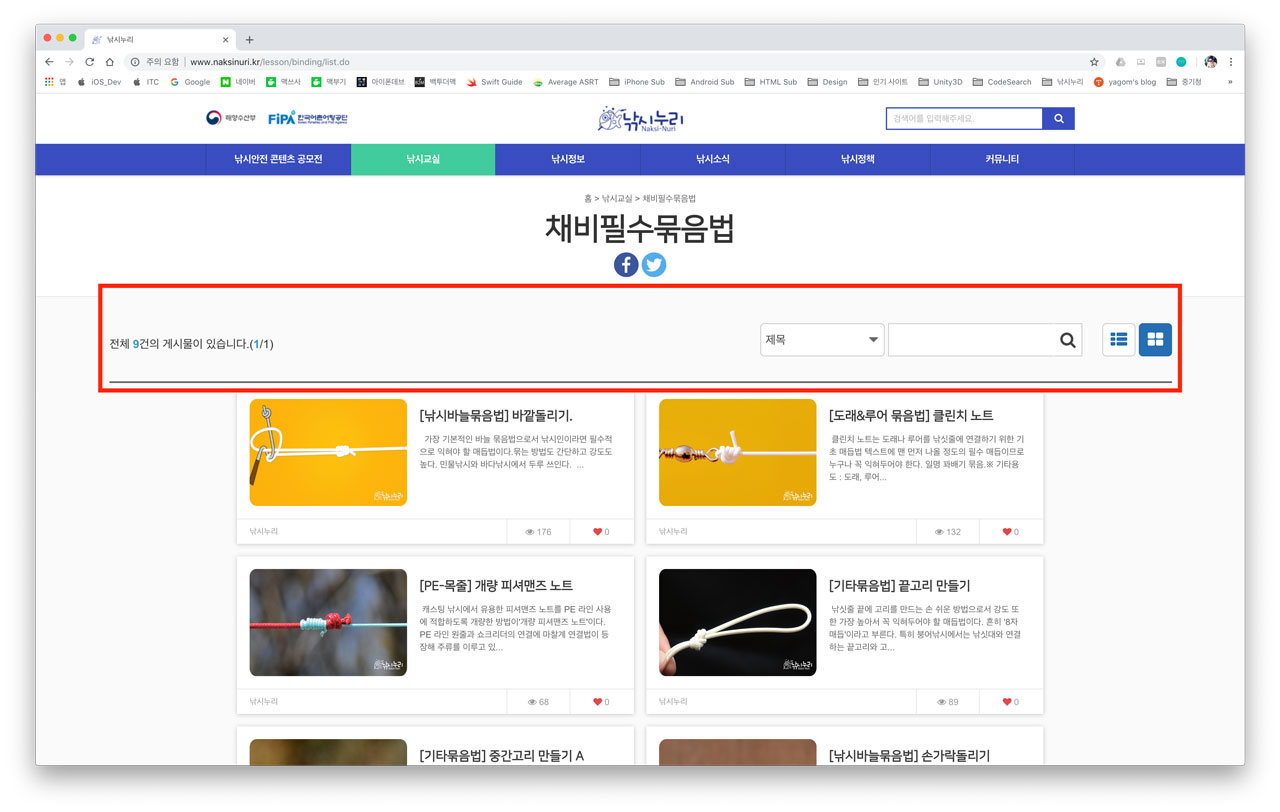Select the grid view layout toggle
This screenshot has width=1280, height=812.
pos(1155,339)
